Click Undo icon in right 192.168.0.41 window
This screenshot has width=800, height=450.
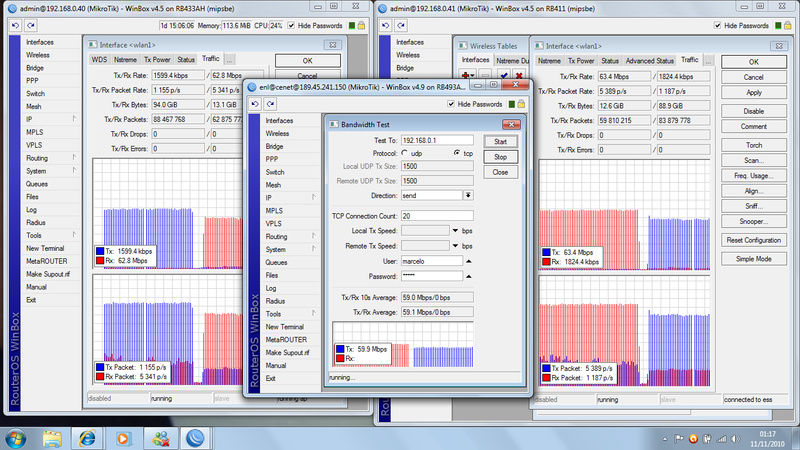[x=386, y=25]
